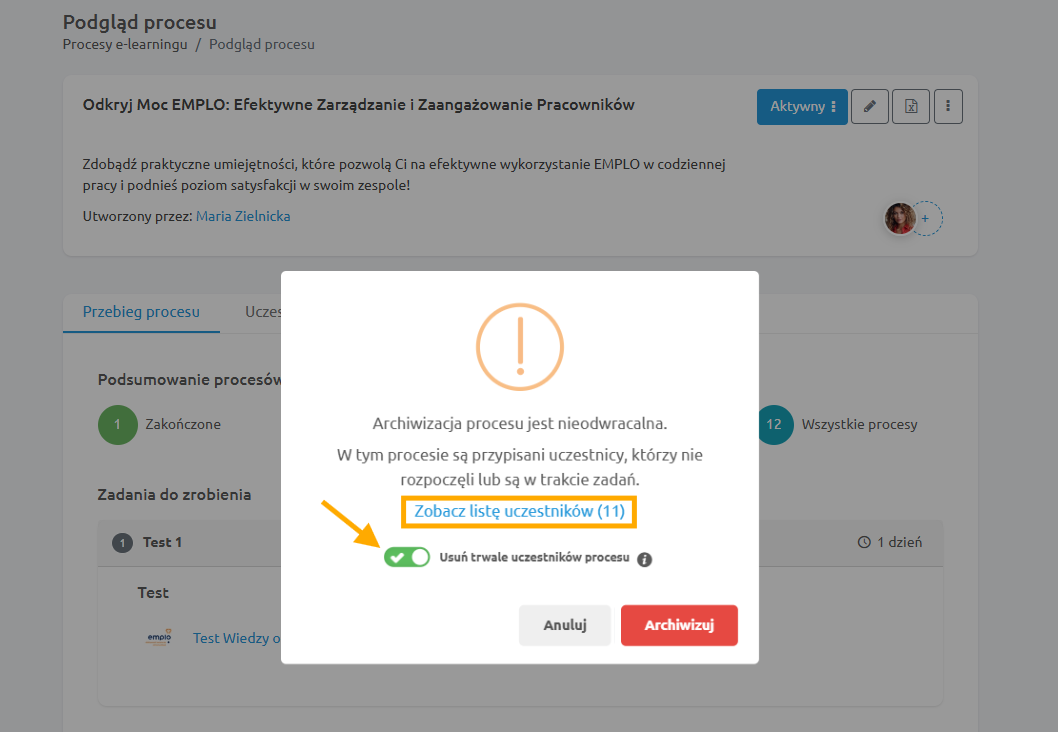The width and height of the screenshot is (1058, 732).
Task: Open Zobacz listę uczestników (11) link
Action: tap(519, 511)
